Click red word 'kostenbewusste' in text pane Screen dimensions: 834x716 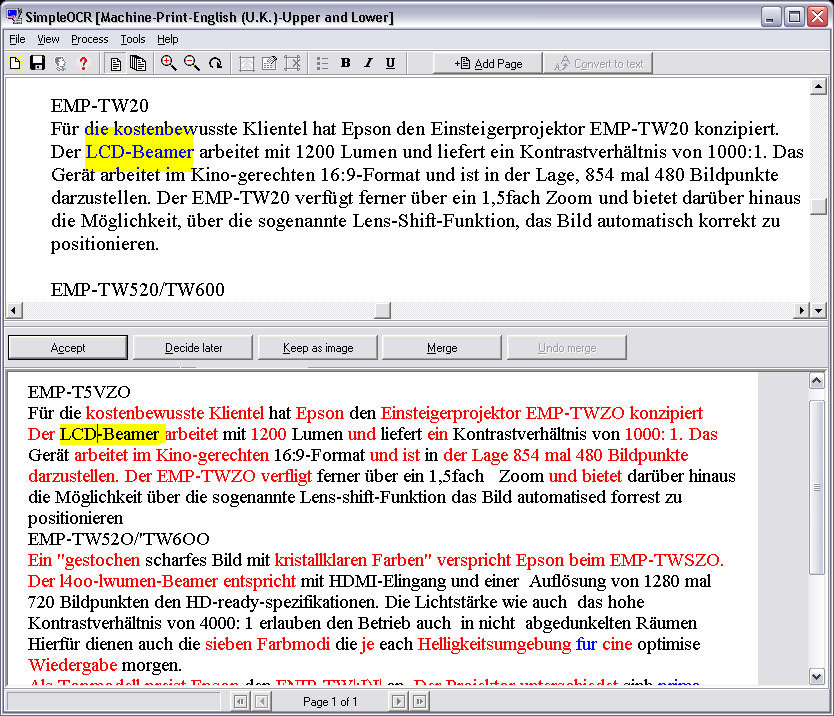(x=145, y=413)
